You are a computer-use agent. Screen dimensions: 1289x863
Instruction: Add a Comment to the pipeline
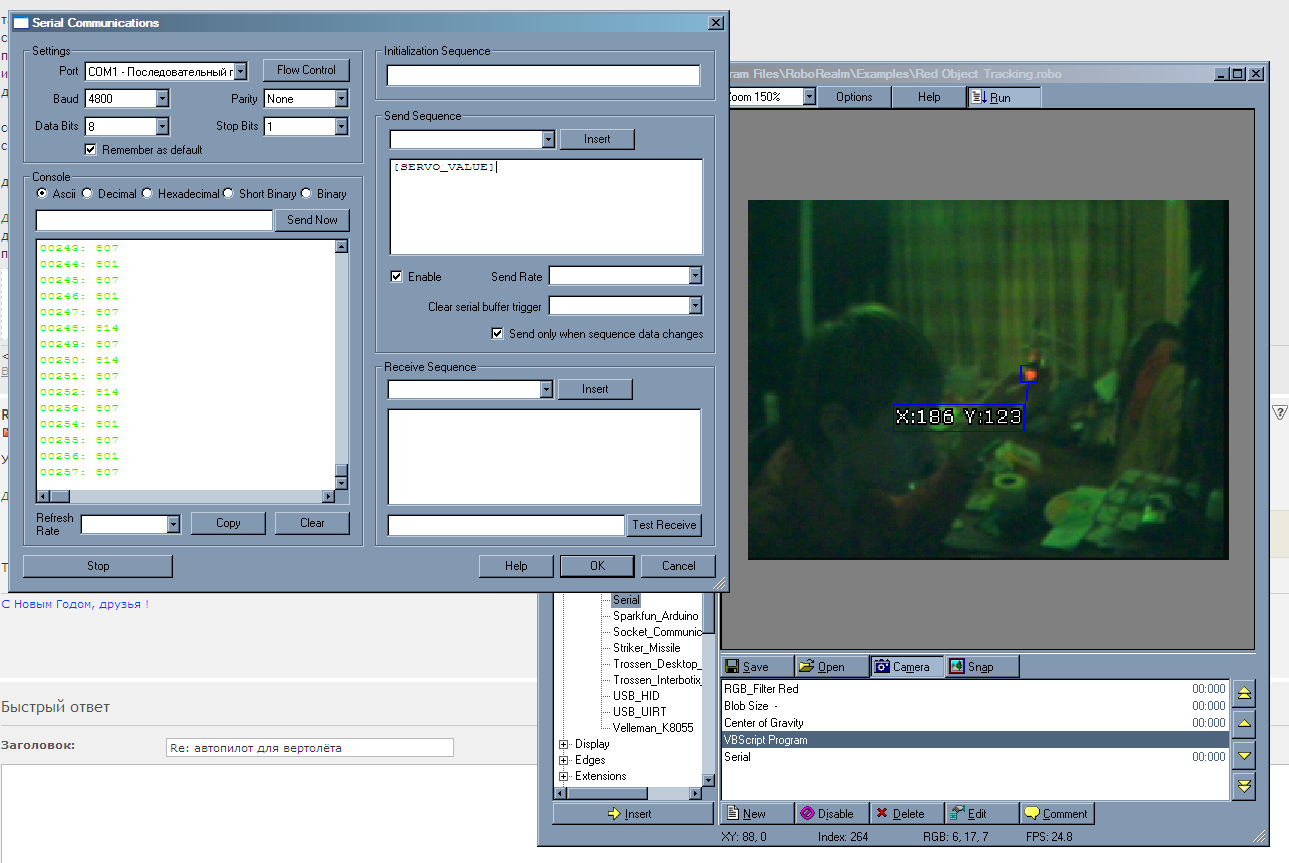[1057, 814]
